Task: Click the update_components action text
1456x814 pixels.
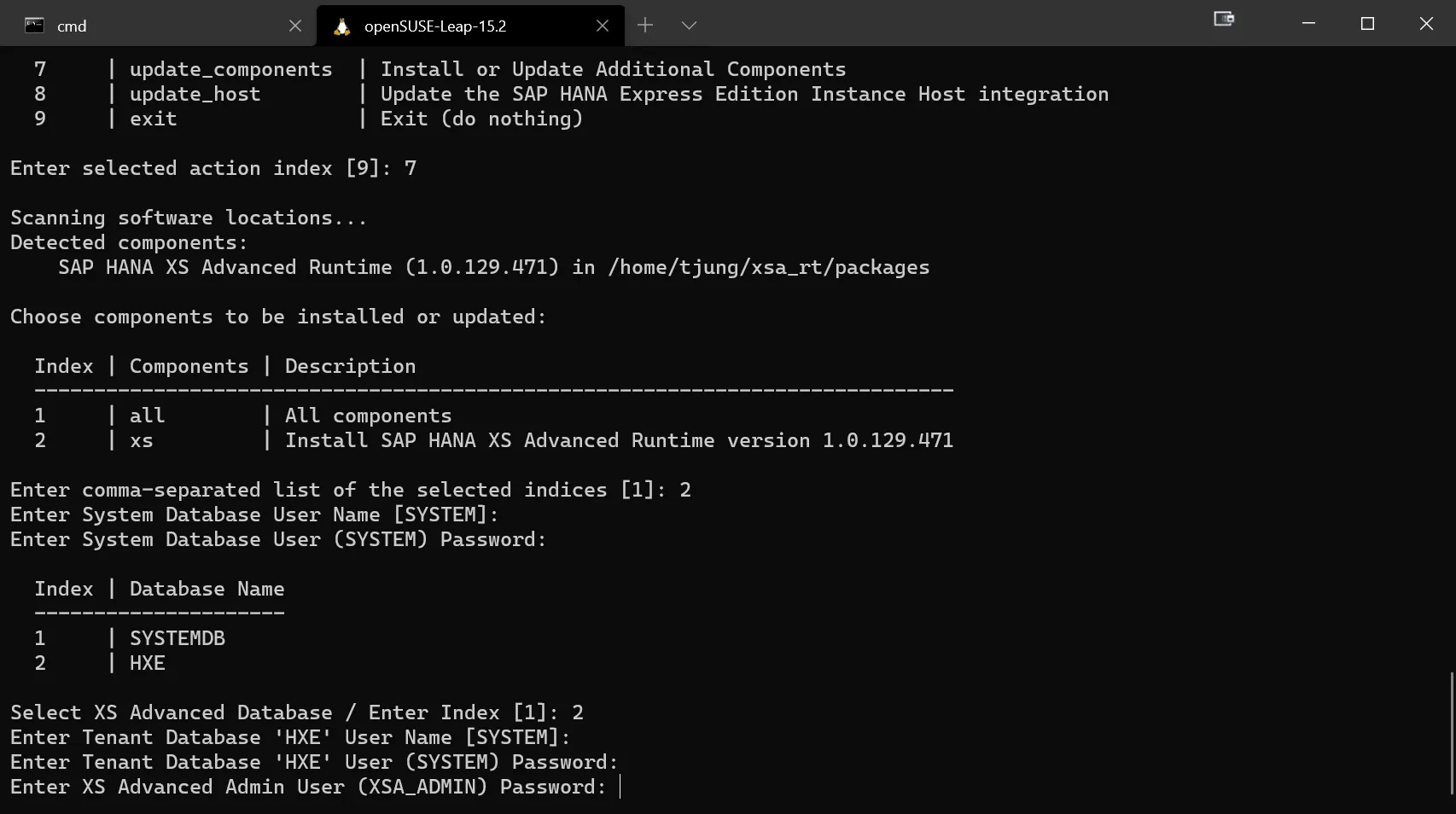Action: coord(230,69)
